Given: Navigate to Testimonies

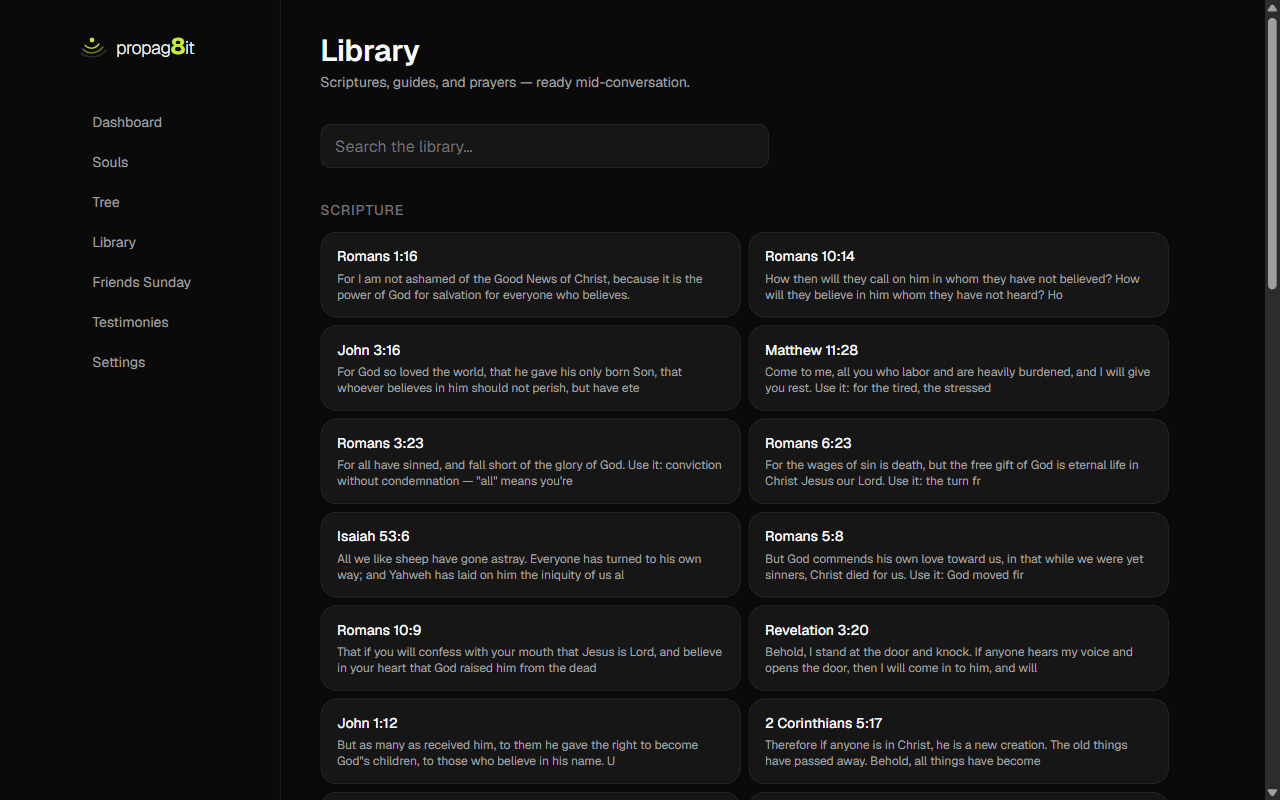Looking at the screenshot, I should pos(130,322).
